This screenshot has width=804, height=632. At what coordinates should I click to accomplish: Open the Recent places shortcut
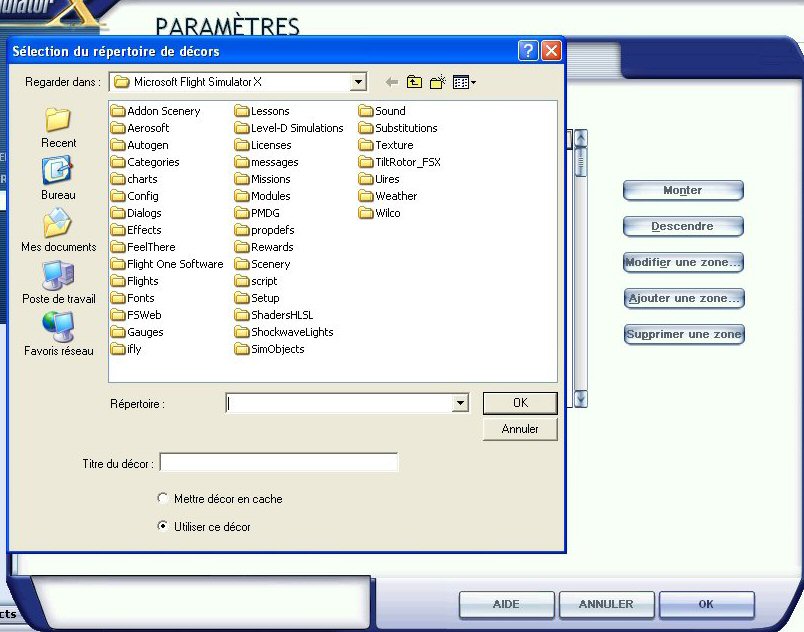pyautogui.click(x=58, y=128)
